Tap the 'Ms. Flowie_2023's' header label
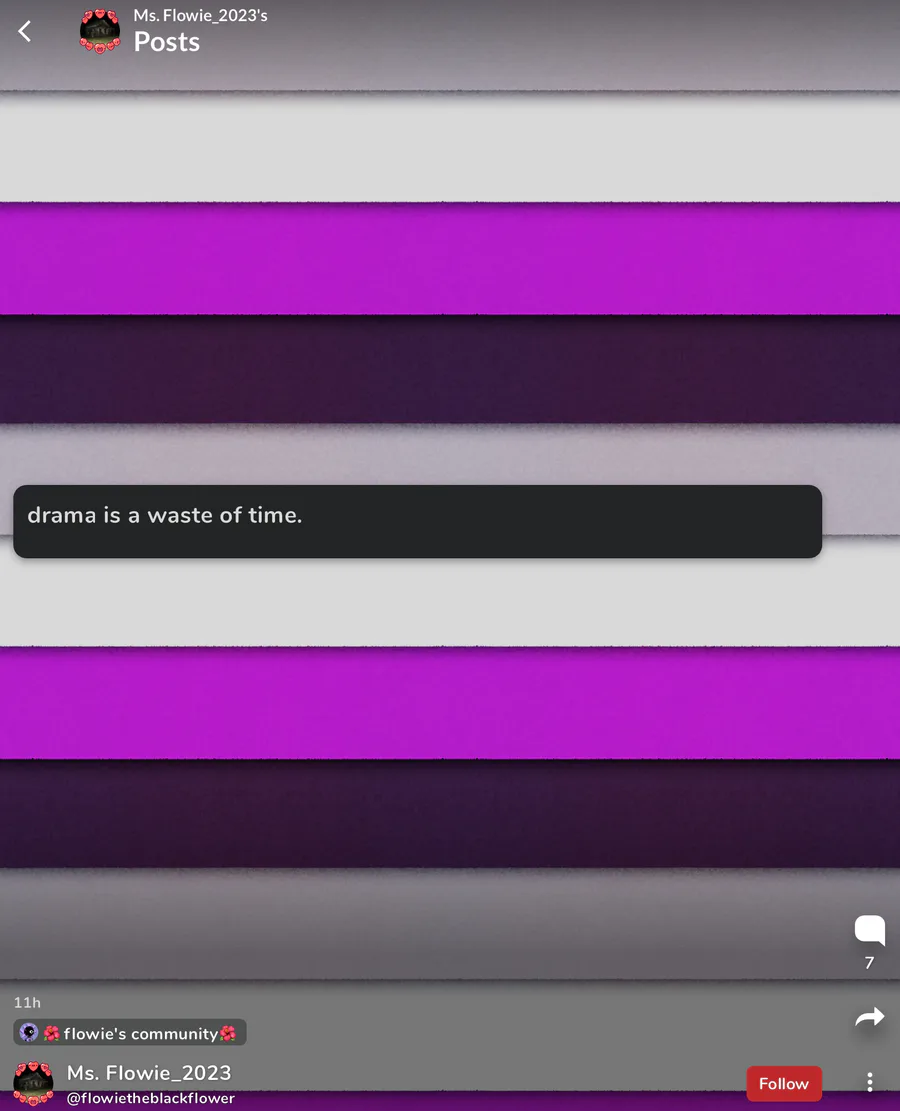The width and height of the screenshot is (900, 1111). click(201, 16)
